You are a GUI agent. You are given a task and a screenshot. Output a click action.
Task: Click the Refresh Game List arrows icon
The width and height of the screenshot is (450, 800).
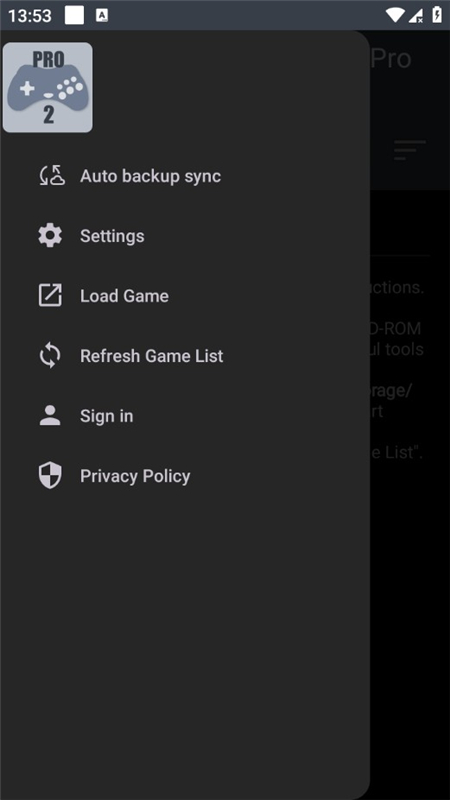pos(50,356)
